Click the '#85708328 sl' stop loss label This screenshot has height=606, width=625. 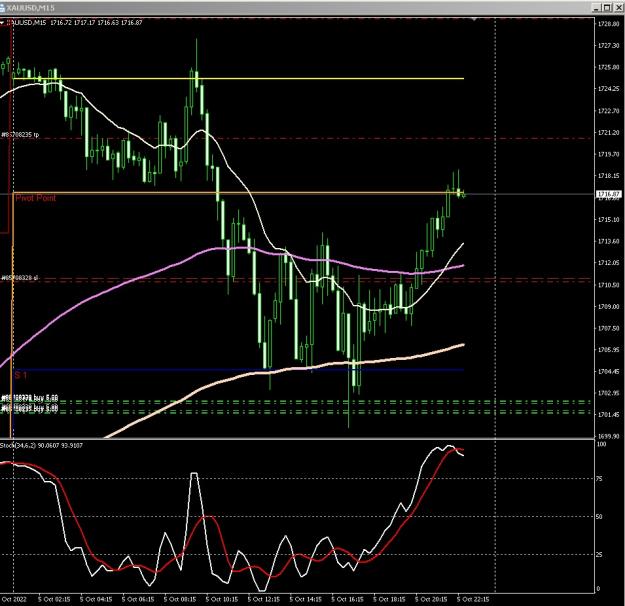point(20,277)
